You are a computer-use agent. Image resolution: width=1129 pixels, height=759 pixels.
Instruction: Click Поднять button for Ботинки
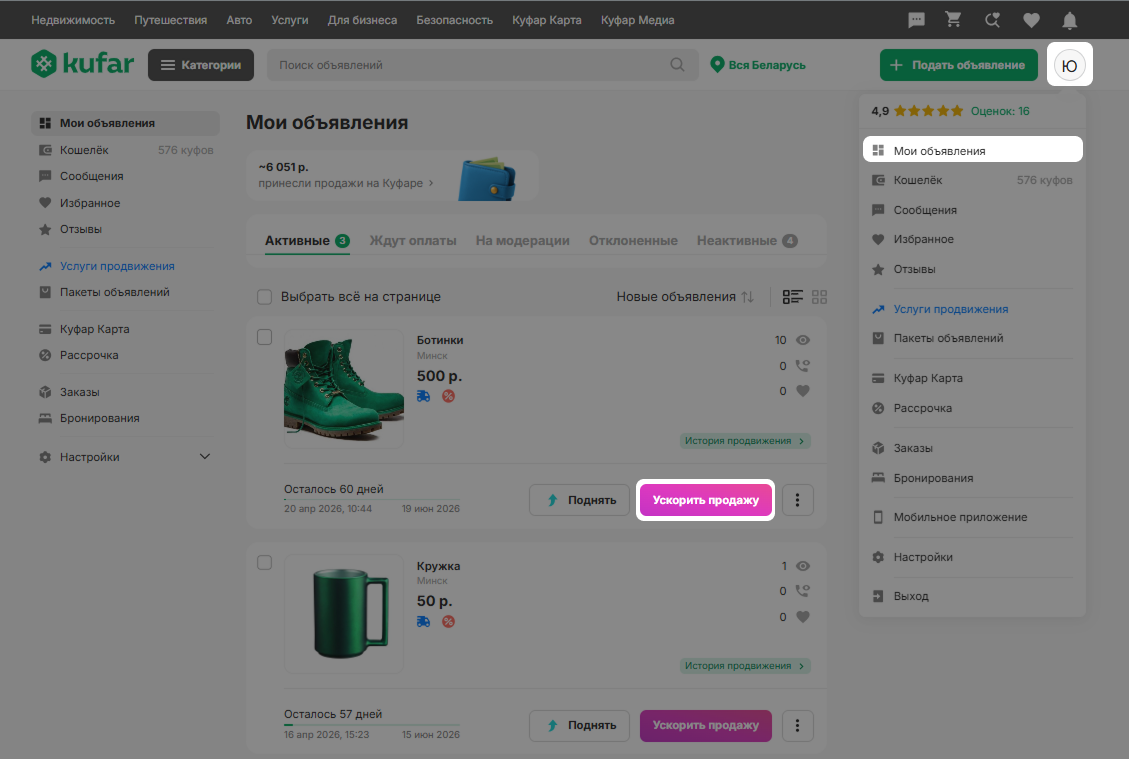580,500
